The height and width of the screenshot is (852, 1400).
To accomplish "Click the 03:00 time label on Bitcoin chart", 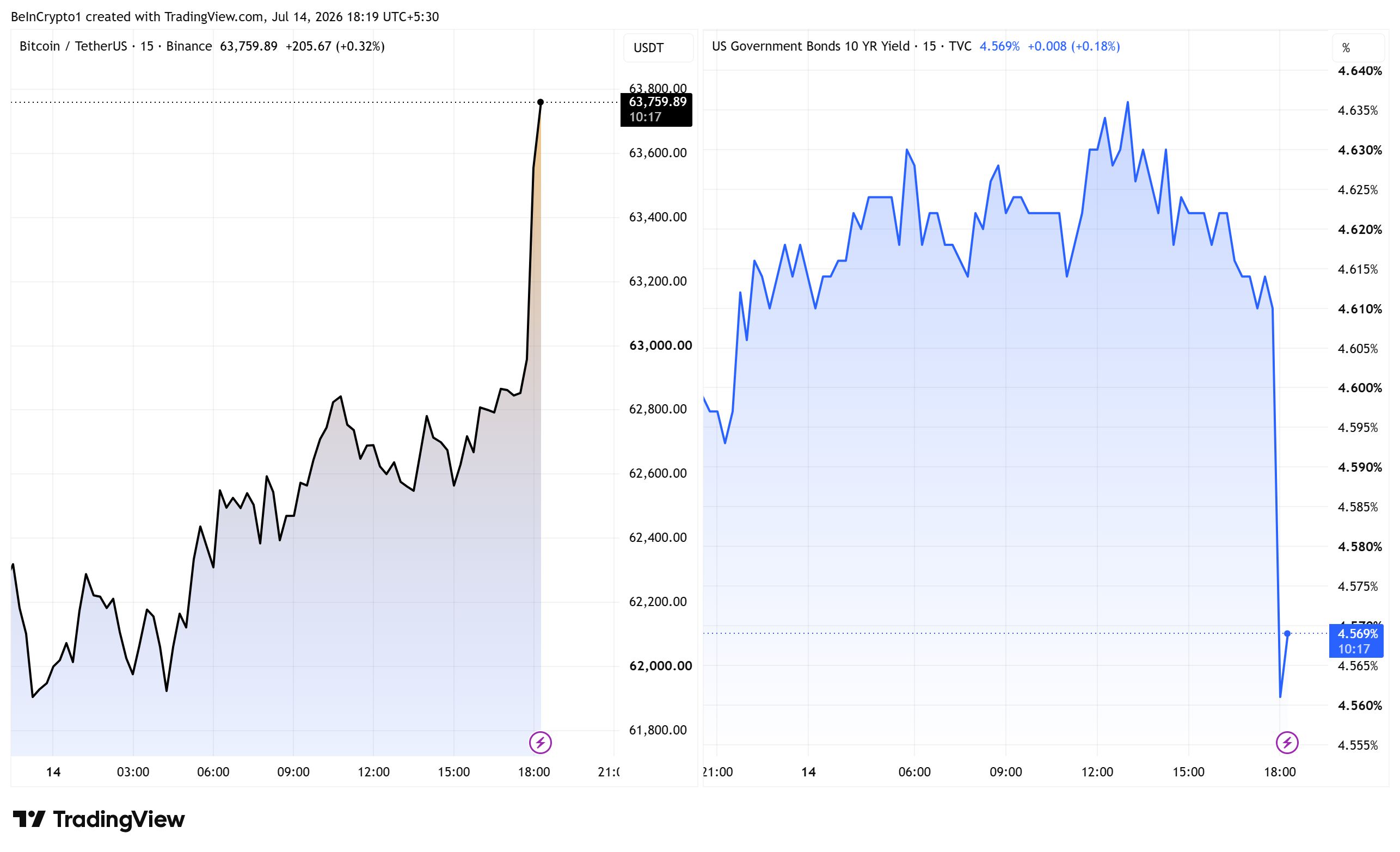I will pyautogui.click(x=133, y=772).
